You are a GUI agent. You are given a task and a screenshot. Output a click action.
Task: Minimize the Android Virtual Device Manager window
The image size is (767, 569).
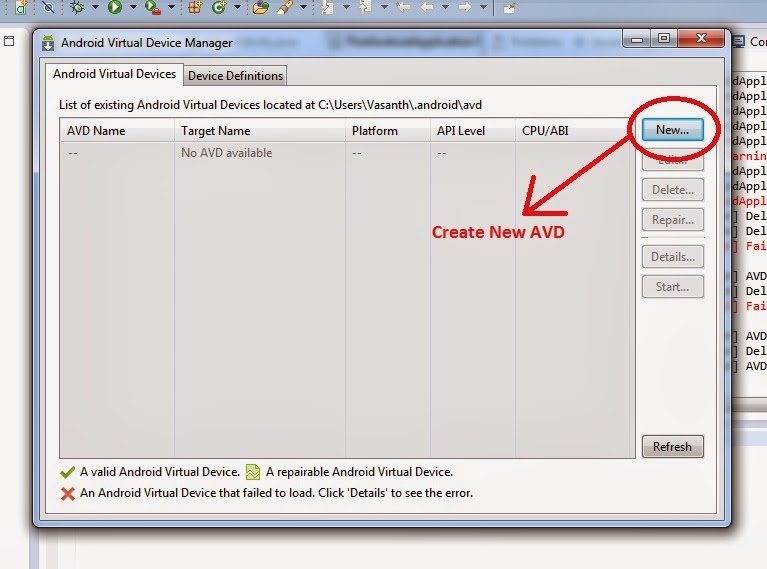tap(637, 39)
